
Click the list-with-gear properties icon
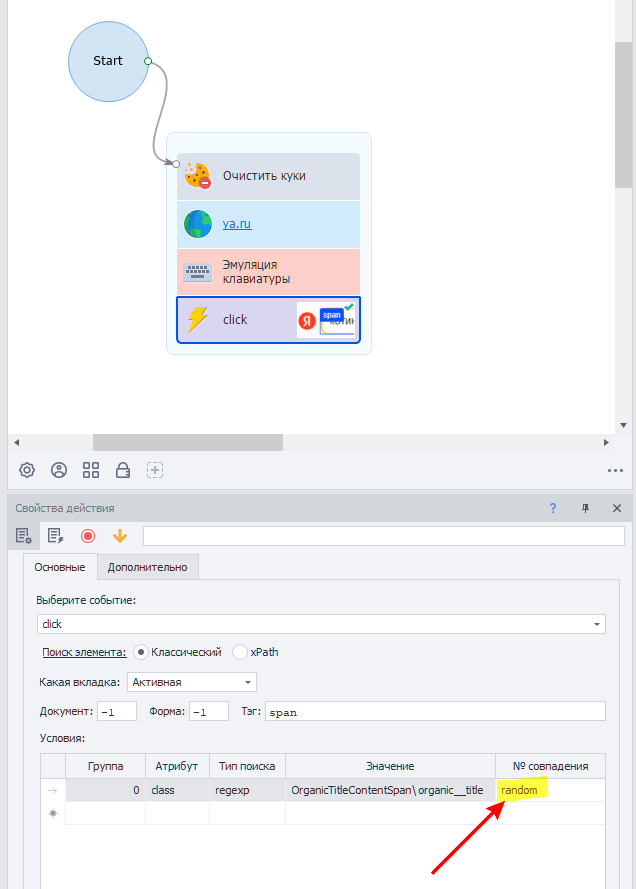(x=23, y=536)
